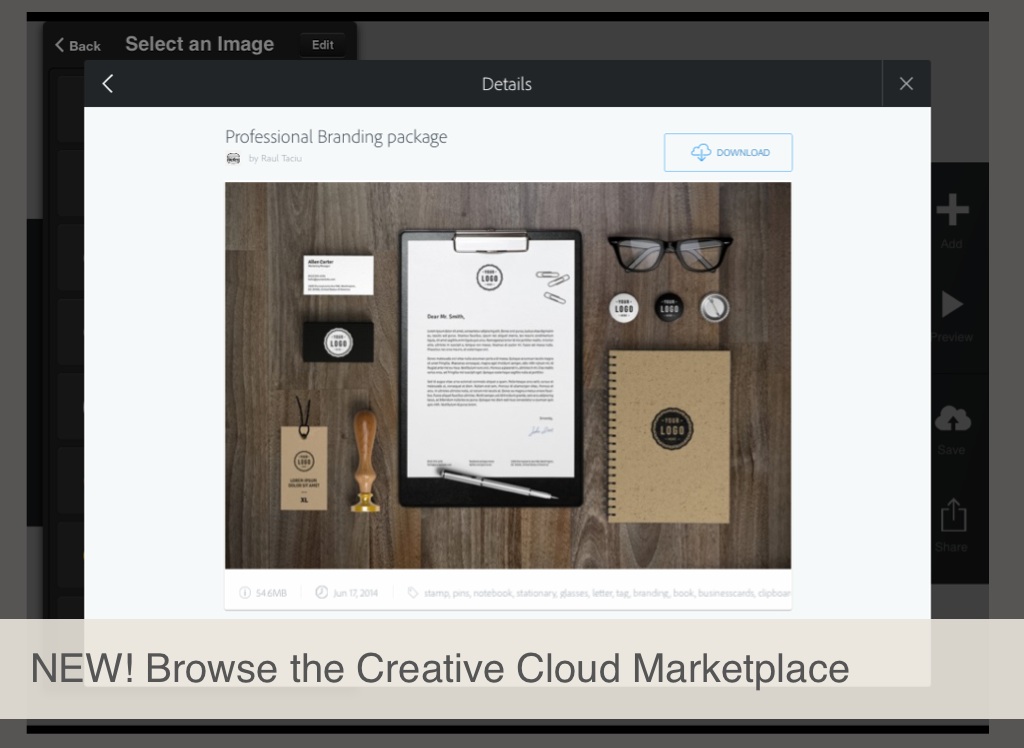Click the tag icon before the keyword list
This screenshot has width=1024, height=748.
tap(412, 593)
